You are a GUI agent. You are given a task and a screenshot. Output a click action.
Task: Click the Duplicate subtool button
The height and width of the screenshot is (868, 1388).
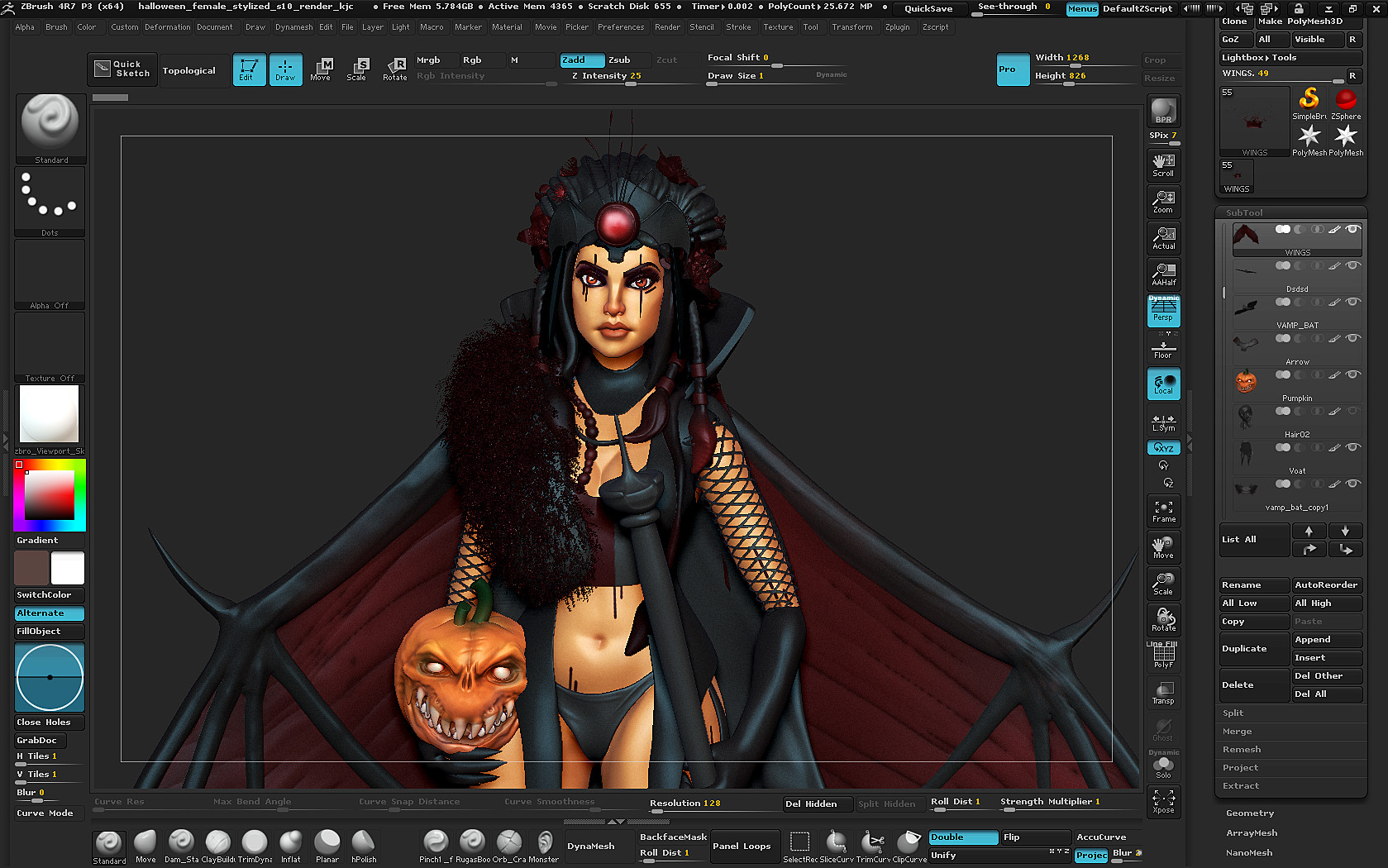click(1254, 649)
